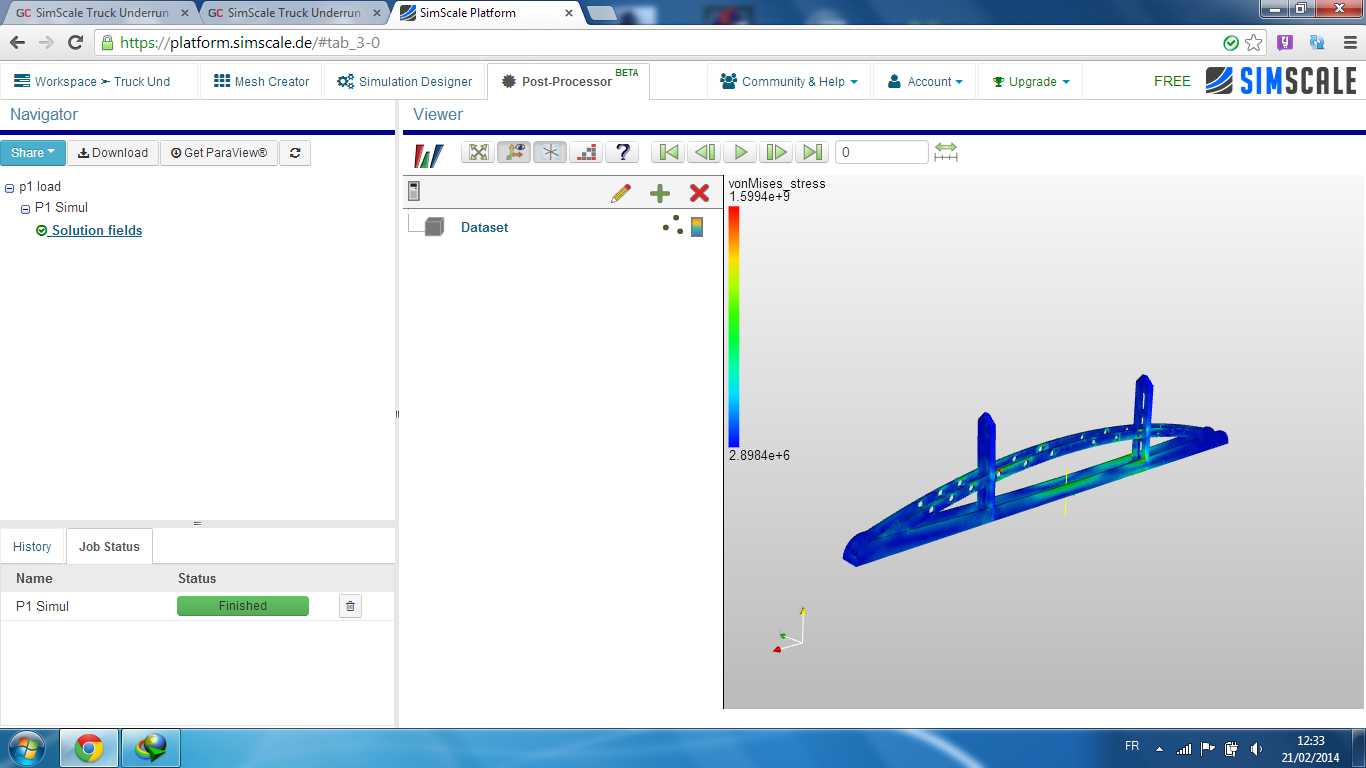The width and height of the screenshot is (1366, 768).
Task: Open the Mesh Creator tab
Action: point(262,82)
